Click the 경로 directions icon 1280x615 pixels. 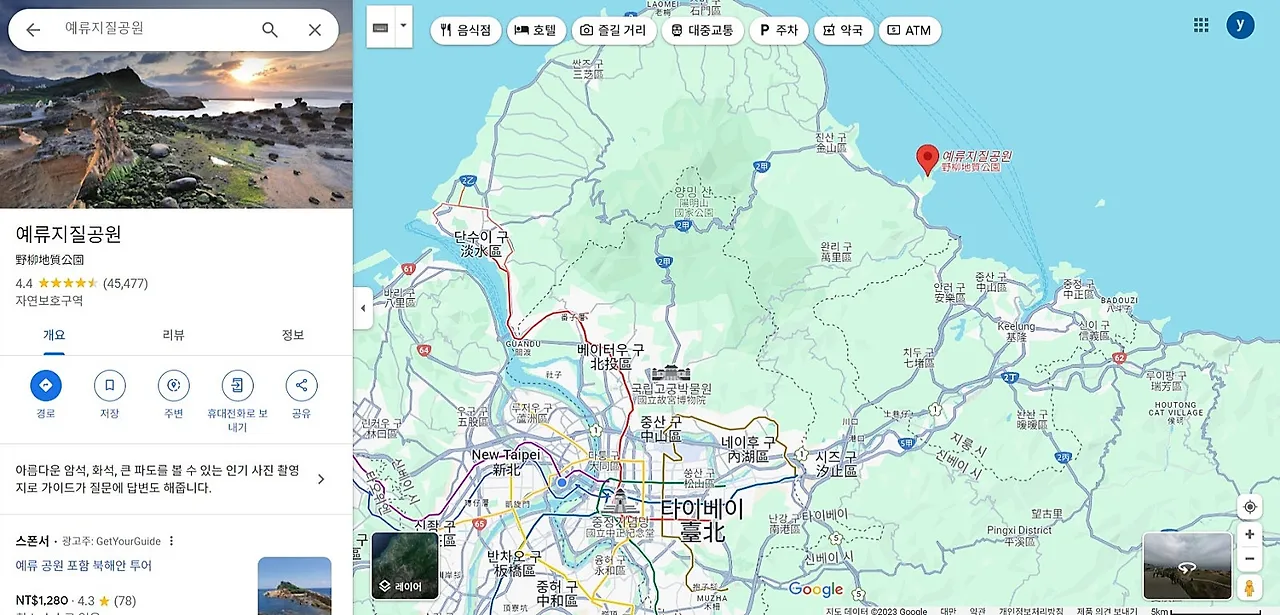tap(46, 386)
